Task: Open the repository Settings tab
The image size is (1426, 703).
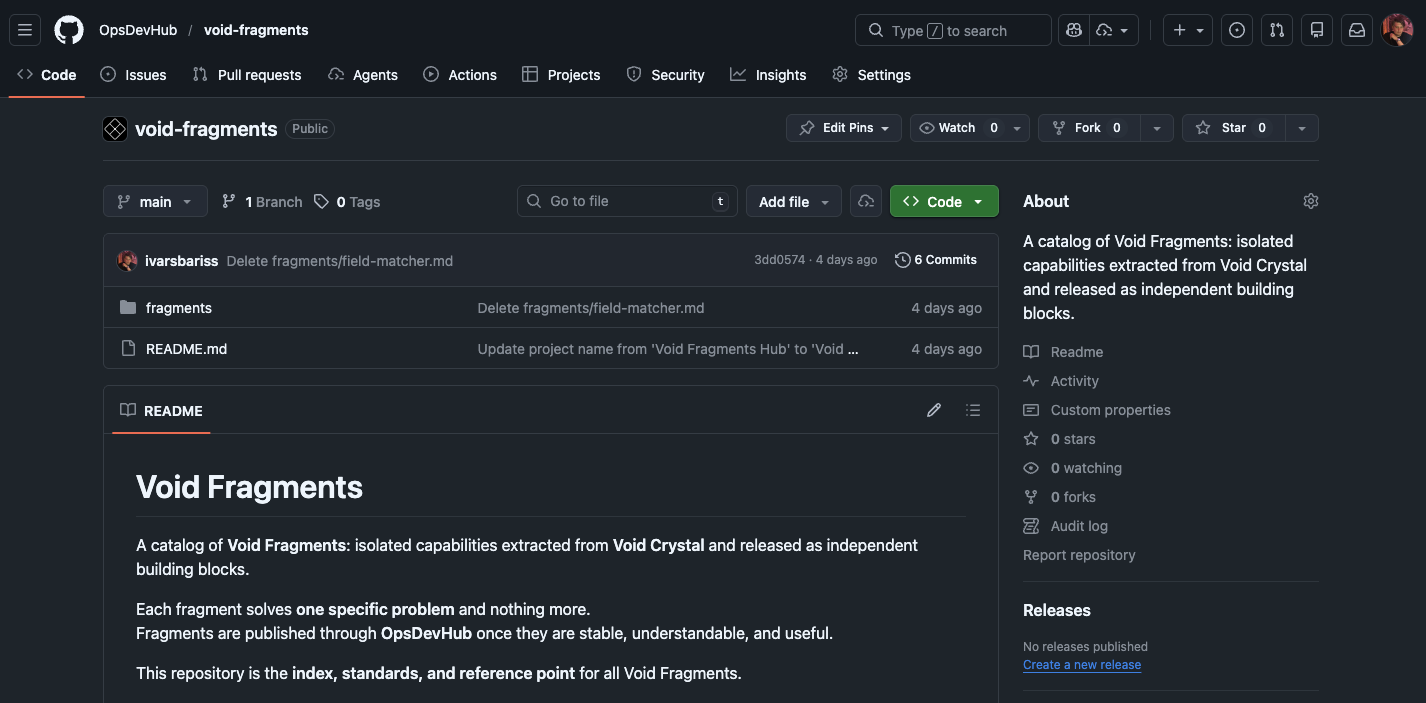Action: (x=871, y=75)
